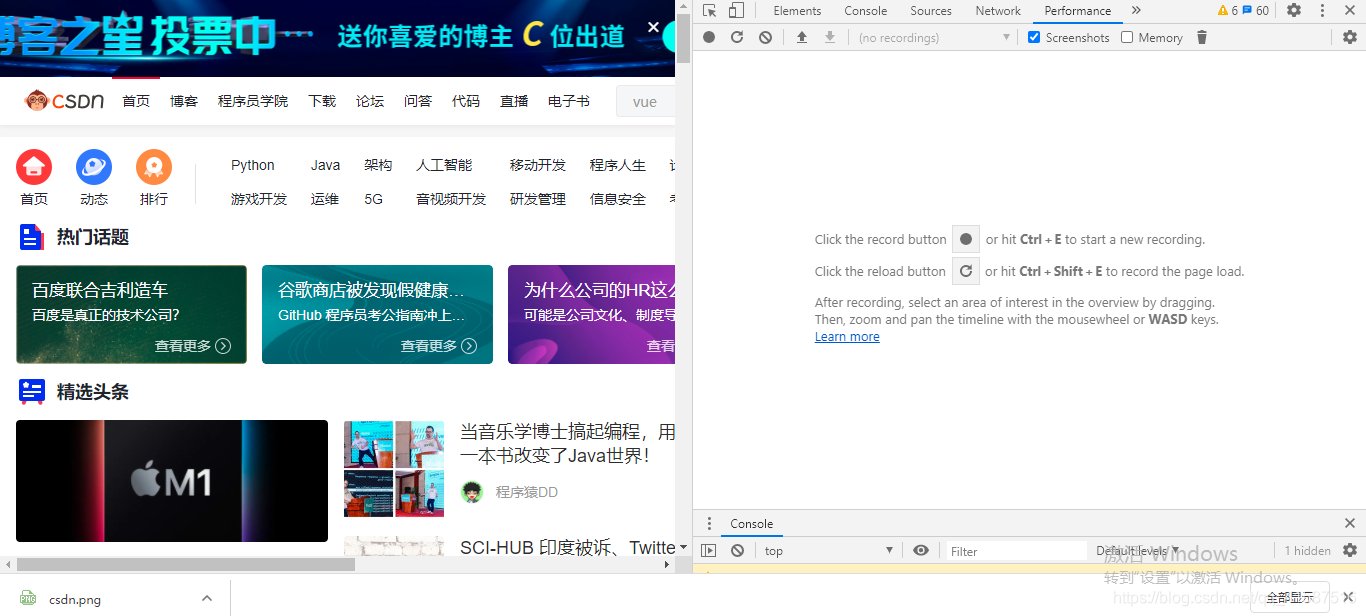Enable the Memory checkbox

[1127, 37]
